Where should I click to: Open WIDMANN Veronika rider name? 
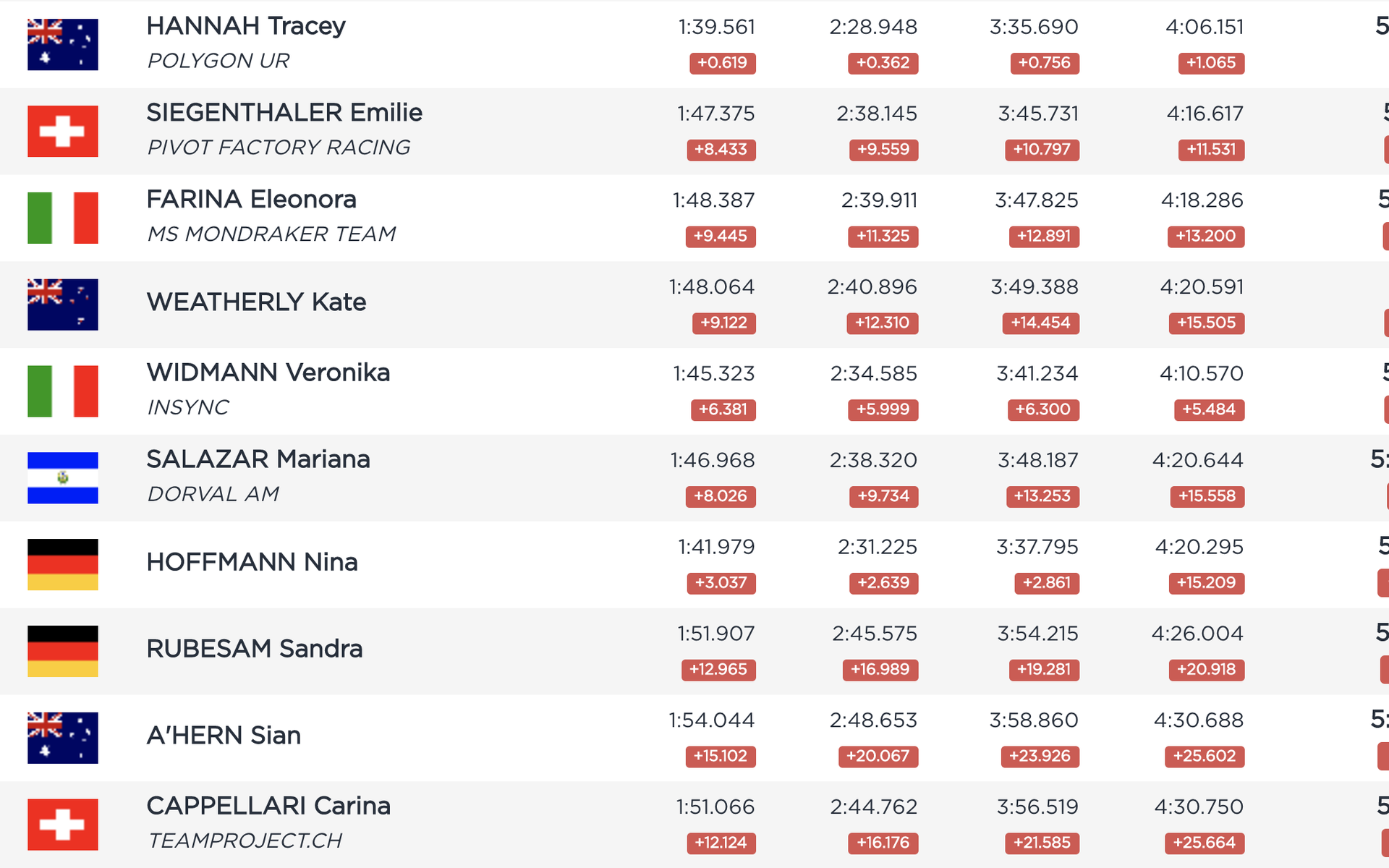[x=268, y=373]
